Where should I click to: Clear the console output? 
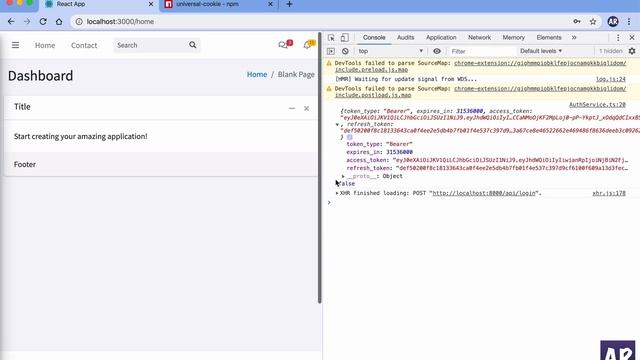(x=345, y=51)
